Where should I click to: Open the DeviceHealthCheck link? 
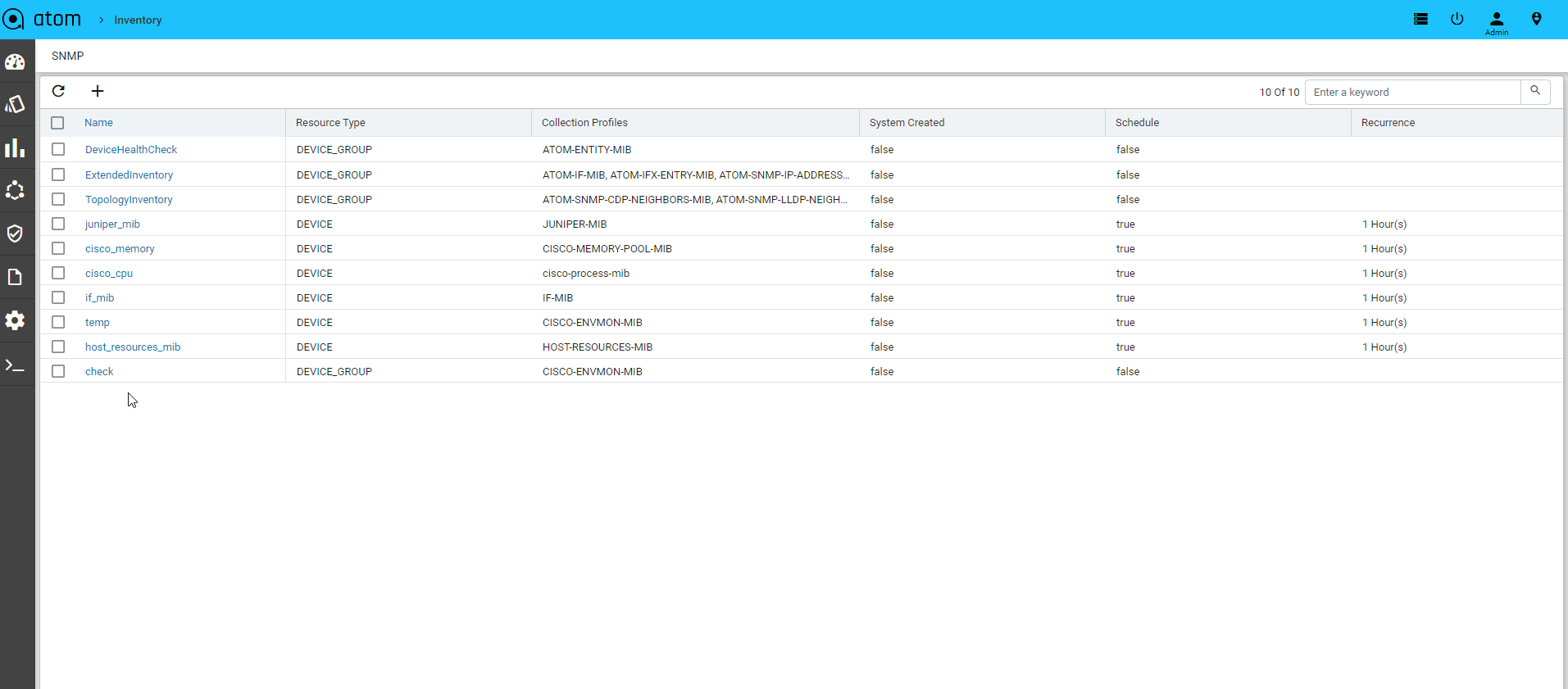[x=131, y=150]
